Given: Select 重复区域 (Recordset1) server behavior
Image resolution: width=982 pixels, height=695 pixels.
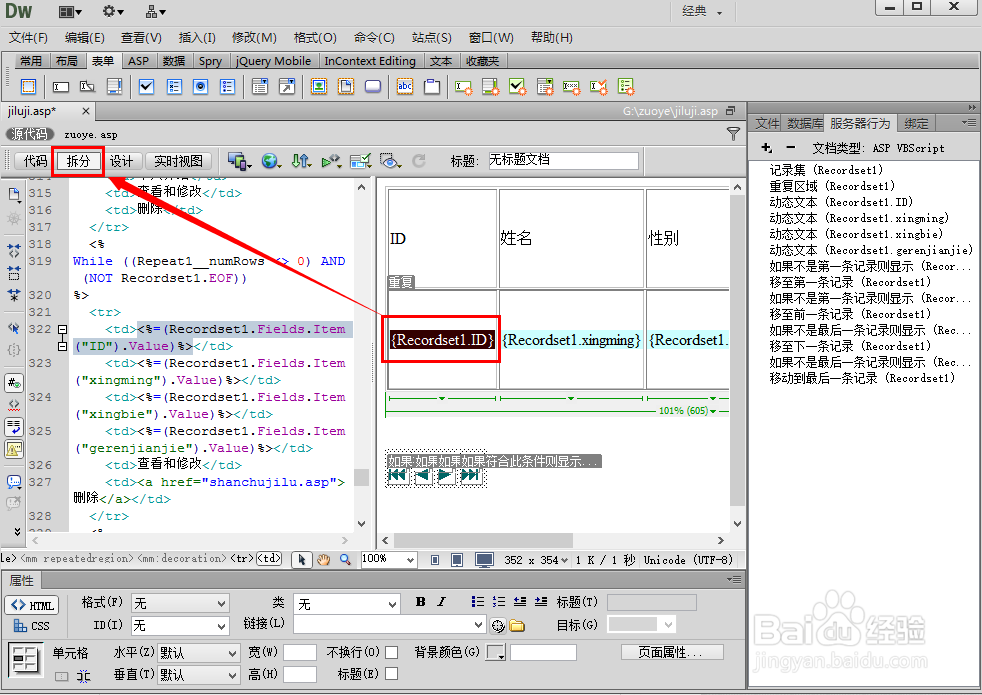Looking at the screenshot, I should [x=832, y=186].
